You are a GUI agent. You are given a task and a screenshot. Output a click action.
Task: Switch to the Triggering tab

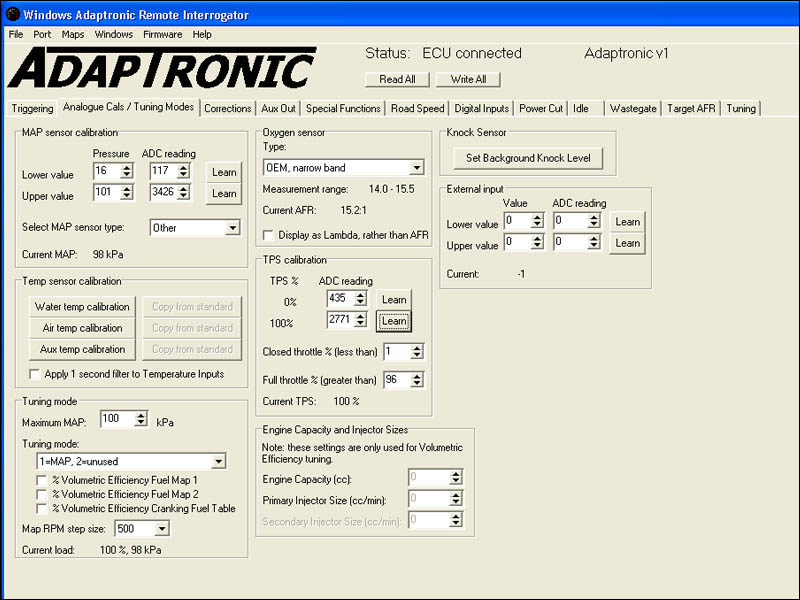coord(32,108)
